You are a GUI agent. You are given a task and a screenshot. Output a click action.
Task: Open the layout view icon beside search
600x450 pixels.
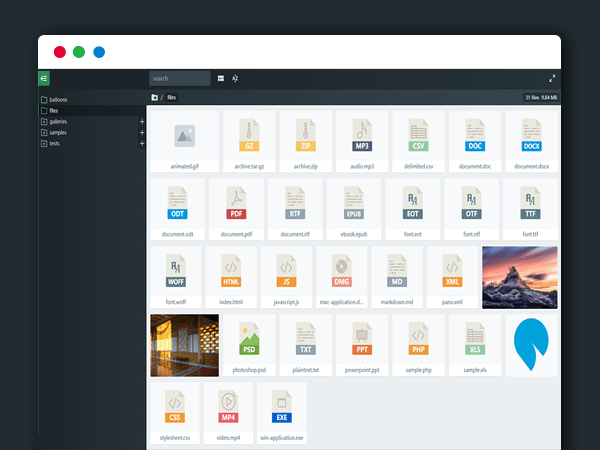221,78
